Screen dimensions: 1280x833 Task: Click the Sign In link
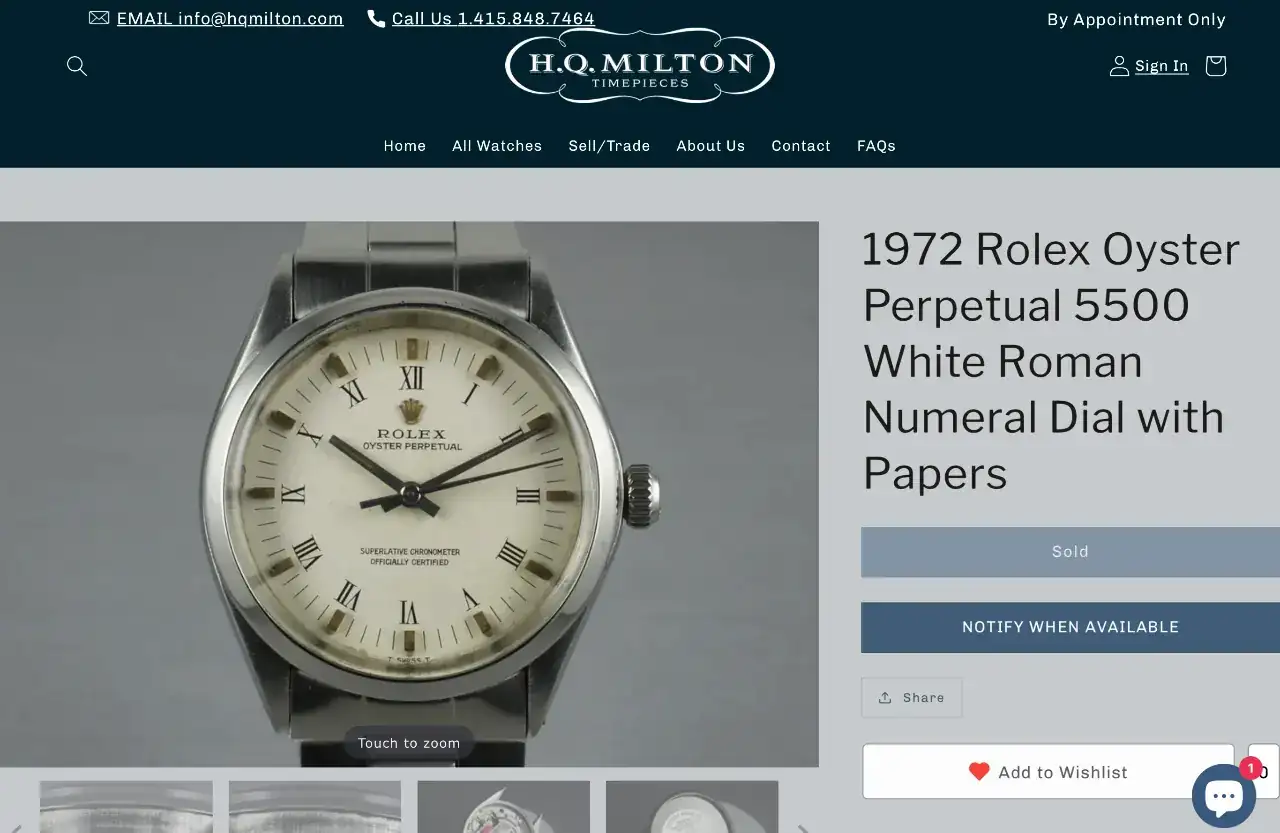click(1161, 66)
